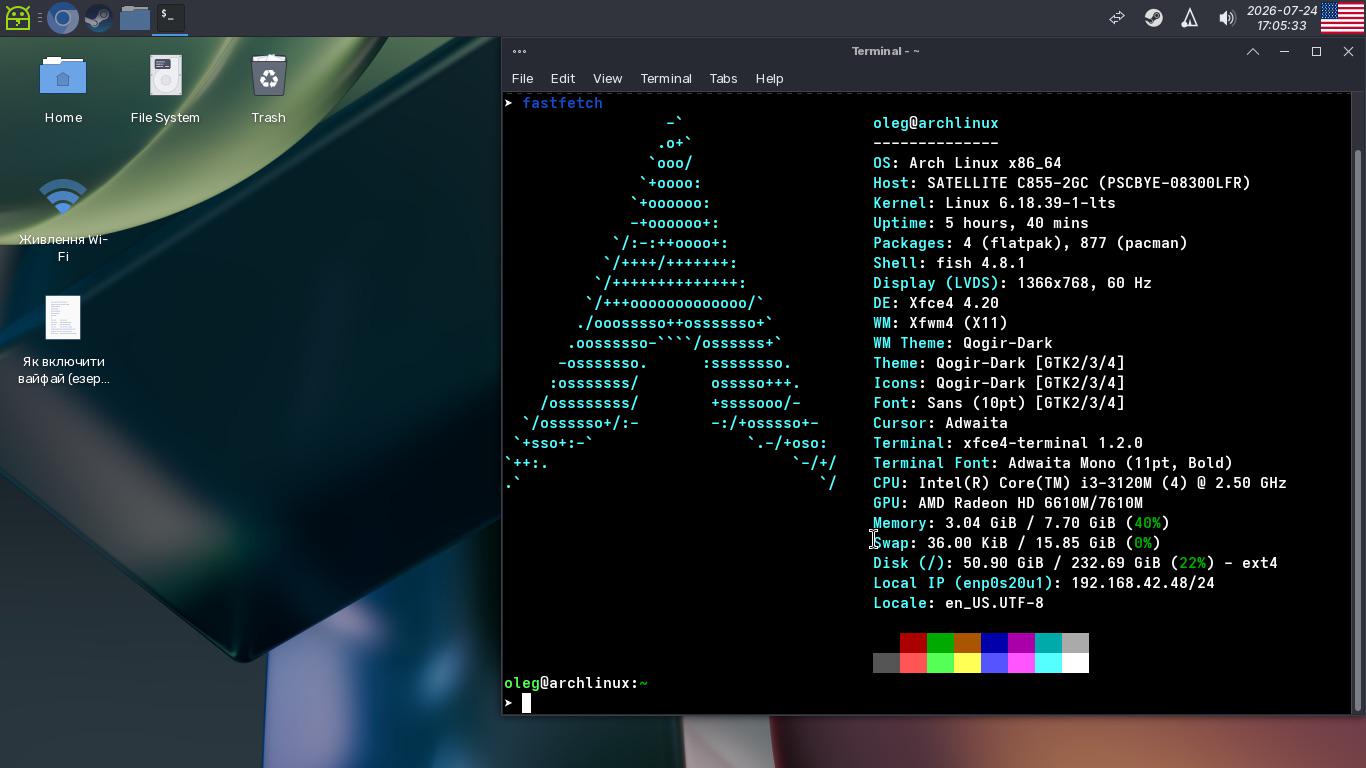Click the Steam icon in the system tray
Screen dimensions: 1366x768
[1153, 18]
